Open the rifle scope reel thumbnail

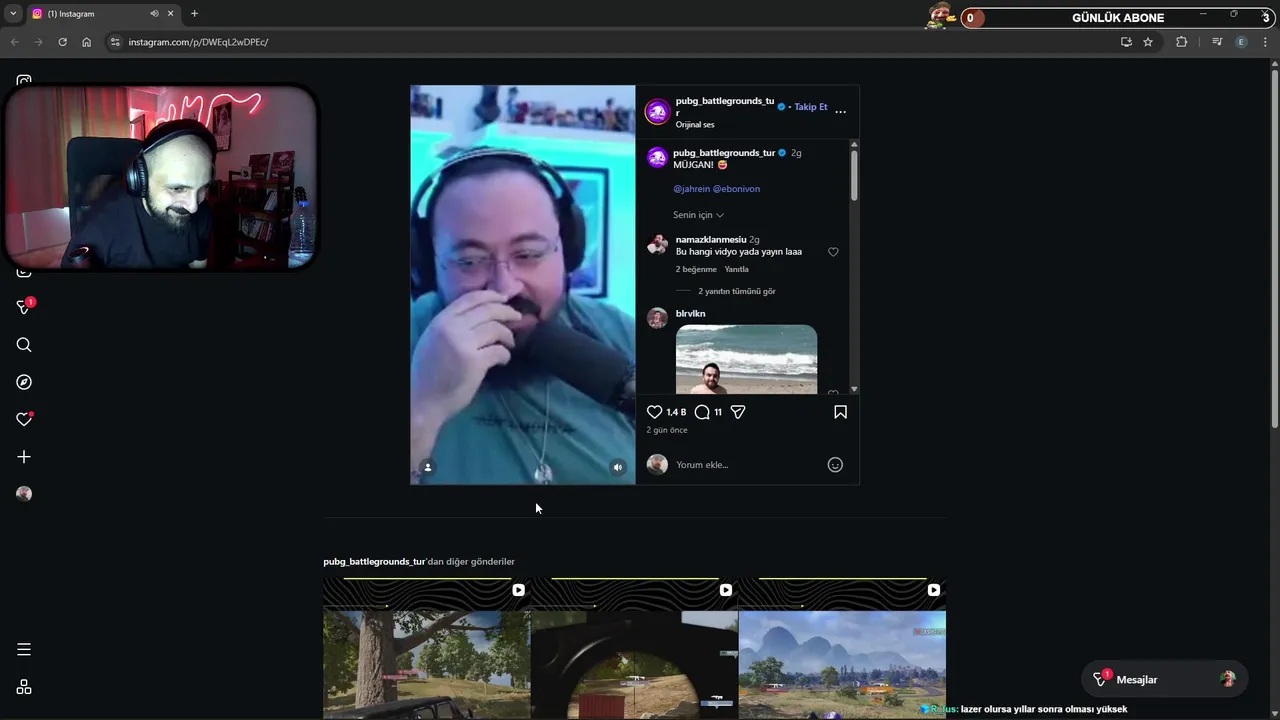coord(634,648)
